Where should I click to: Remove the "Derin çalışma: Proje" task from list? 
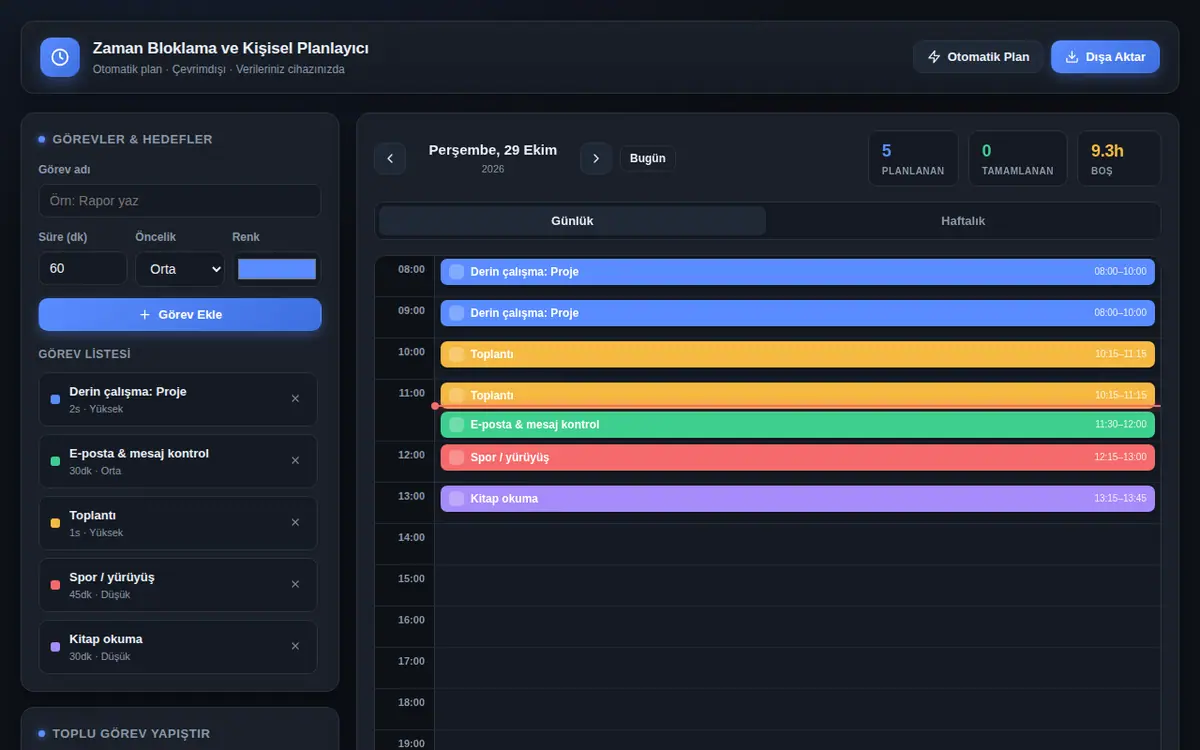[295, 399]
